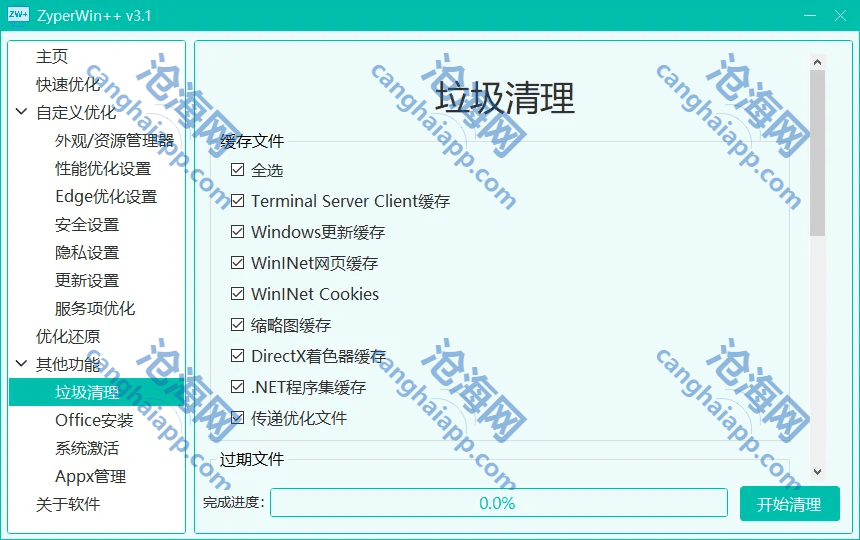
Task: Toggle the 全选 checkbox
Action: [x=237, y=170]
